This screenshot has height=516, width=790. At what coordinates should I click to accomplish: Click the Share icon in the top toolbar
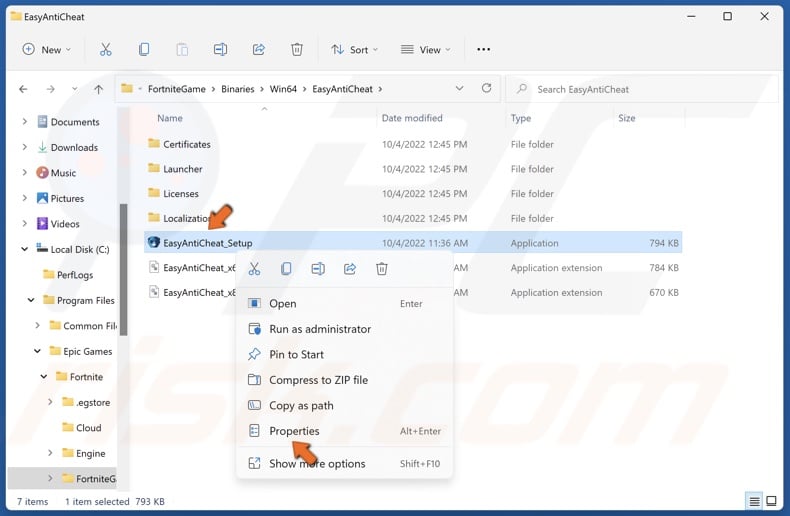258,49
